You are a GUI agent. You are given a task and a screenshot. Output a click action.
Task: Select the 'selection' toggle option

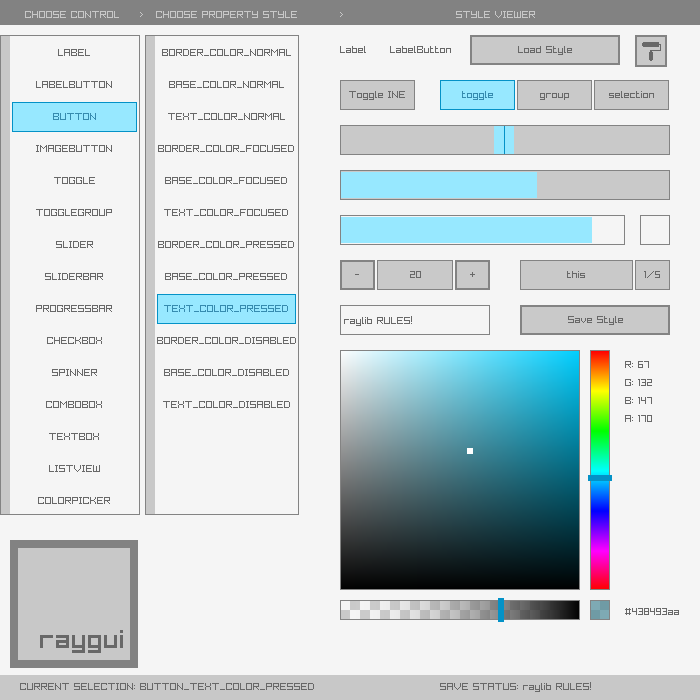631,95
